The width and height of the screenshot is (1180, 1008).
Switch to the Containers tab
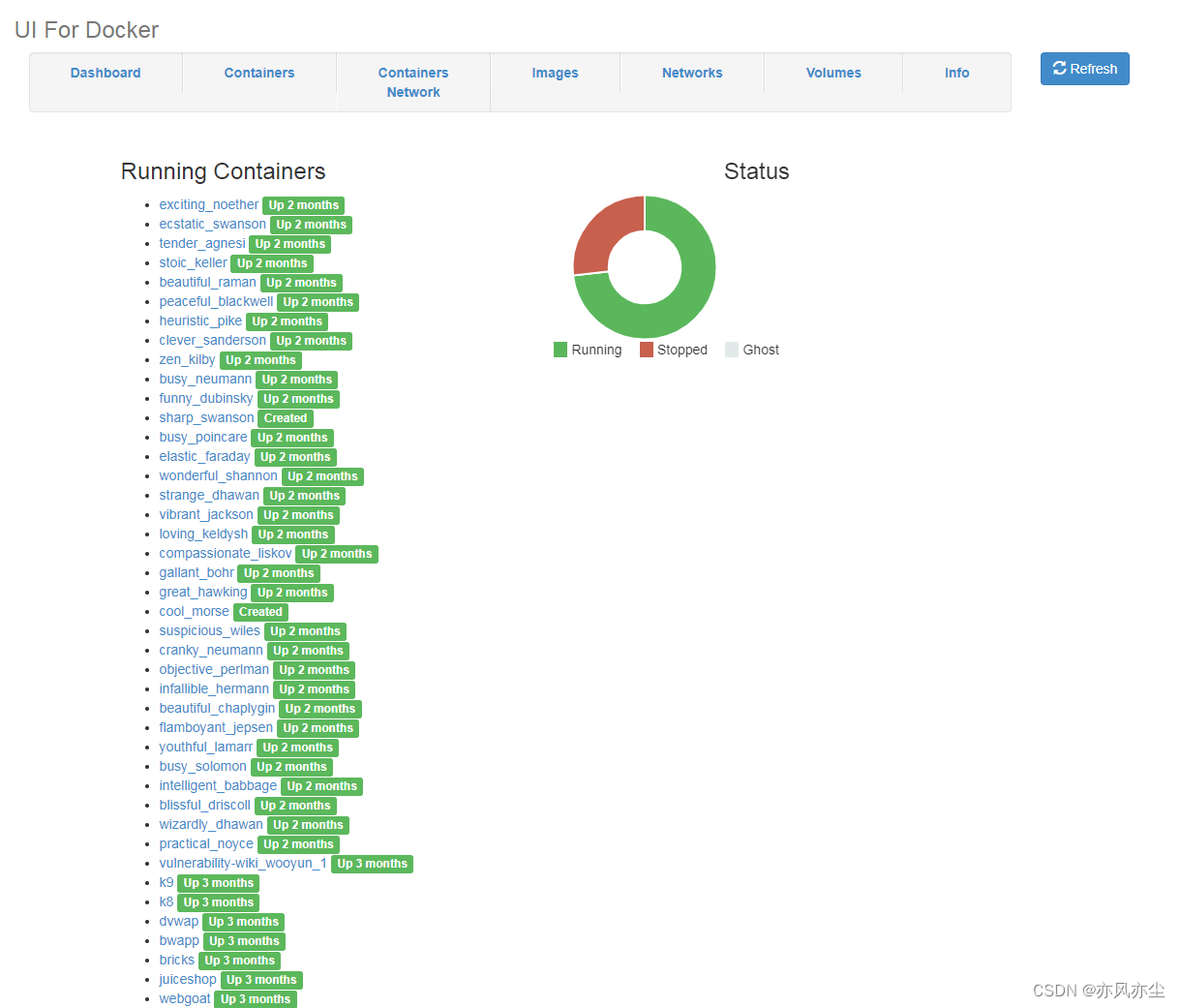coord(259,73)
